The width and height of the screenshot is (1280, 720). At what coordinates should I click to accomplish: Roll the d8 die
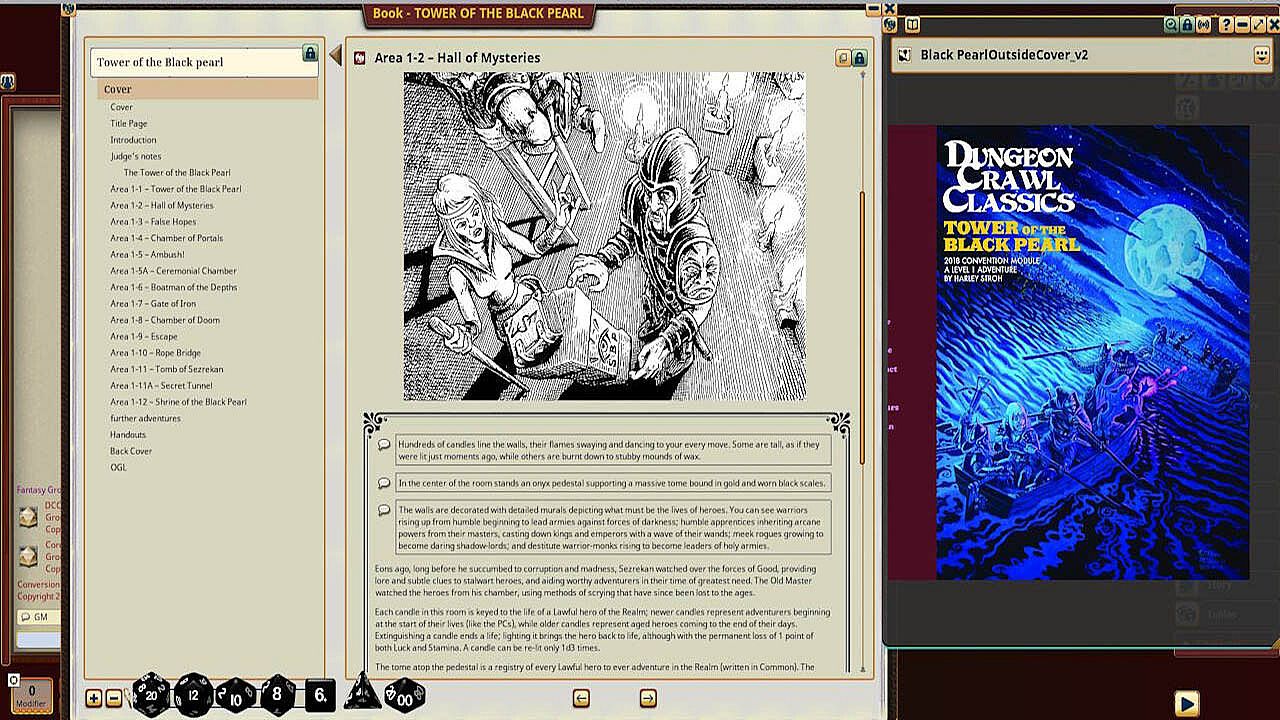point(278,694)
